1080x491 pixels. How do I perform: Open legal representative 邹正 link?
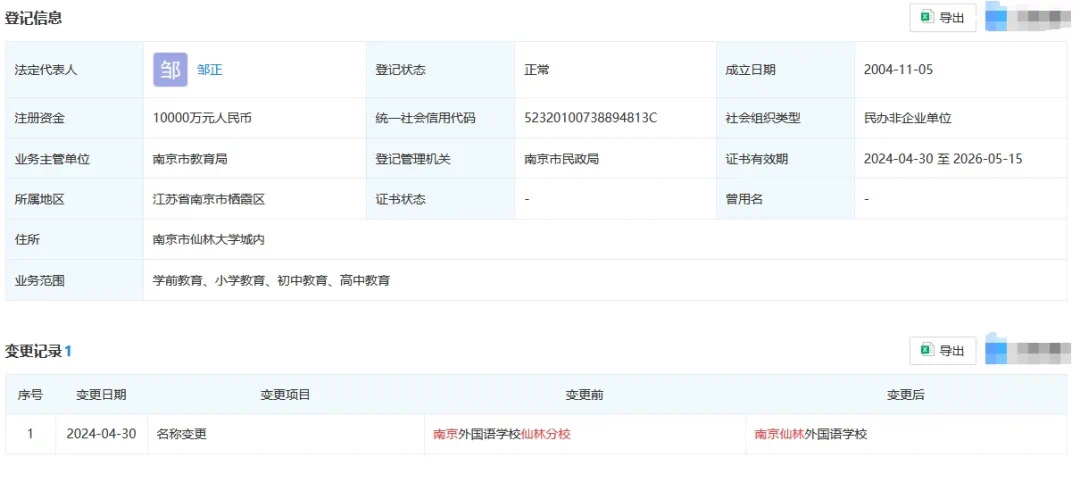tap(209, 70)
